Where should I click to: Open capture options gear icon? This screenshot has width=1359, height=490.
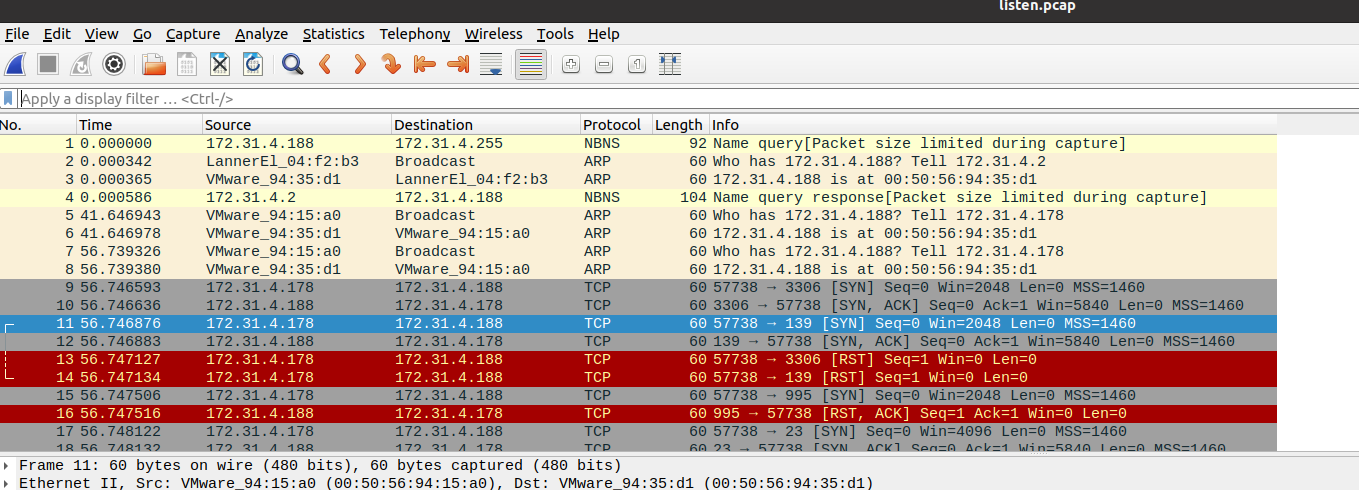[114, 65]
